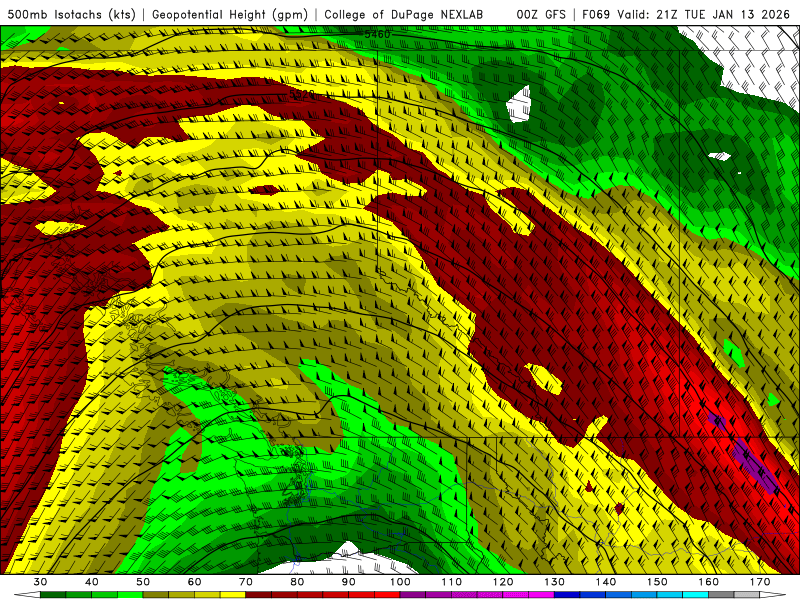Click the "21Z TUE JAN 13 2026" valid time

coord(723,14)
